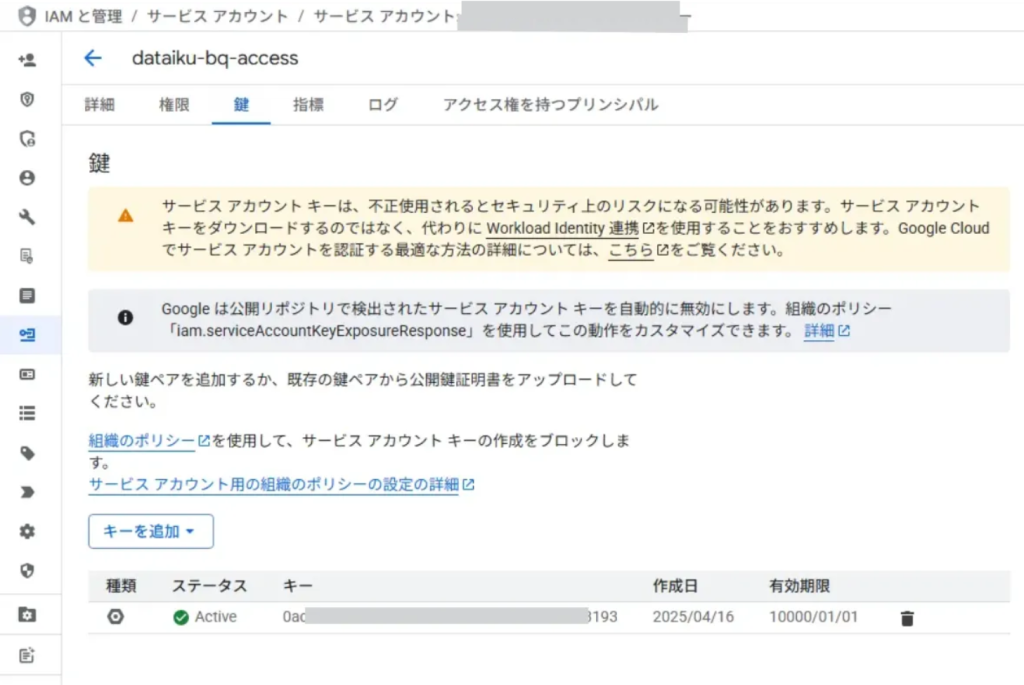Click the shield icon at sidebar top
This screenshot has height=685, width=1024.
pos(27,99)
